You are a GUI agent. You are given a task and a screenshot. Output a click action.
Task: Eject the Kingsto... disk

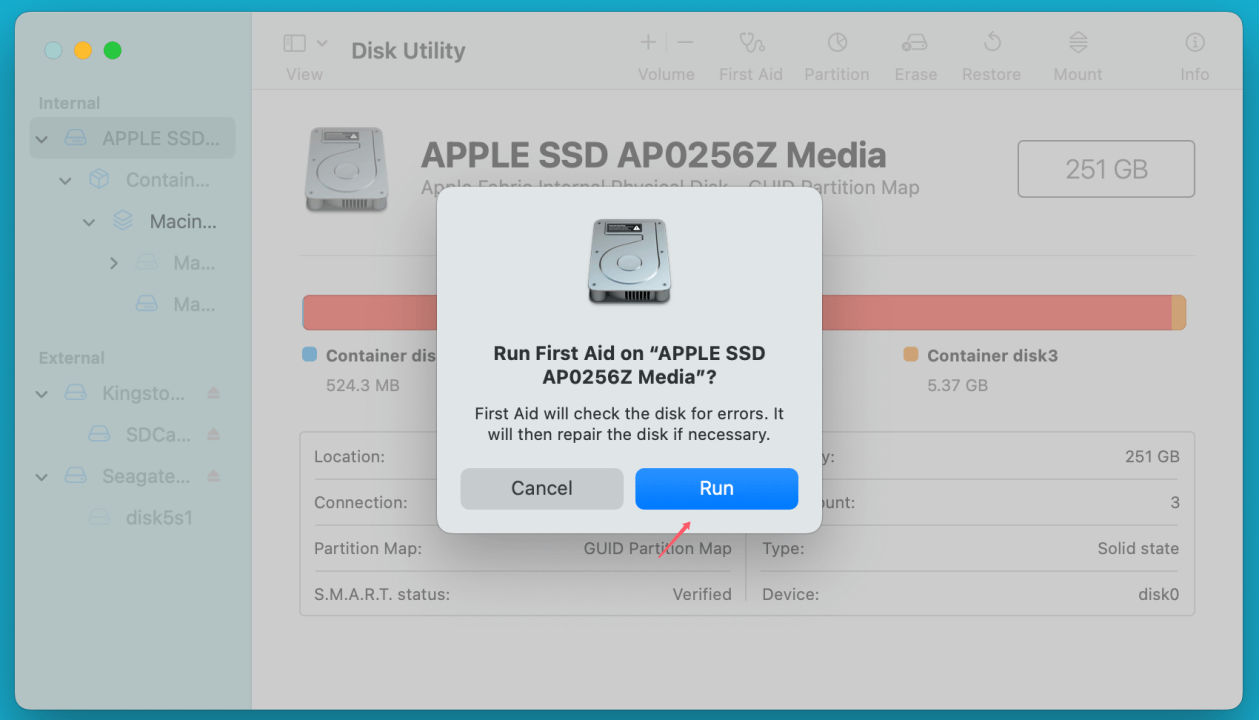pos(213,393)
